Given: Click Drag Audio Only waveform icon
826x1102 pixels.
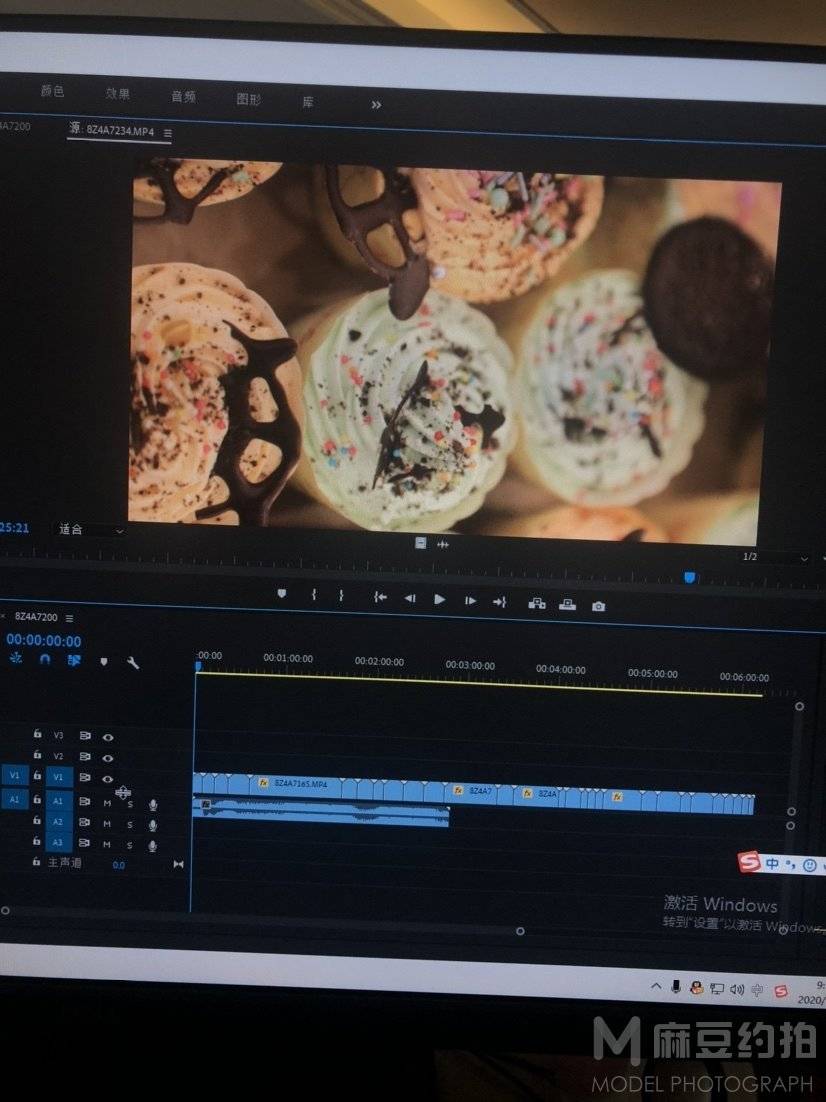Looking at the screenshot, I should tap(443, 544).
